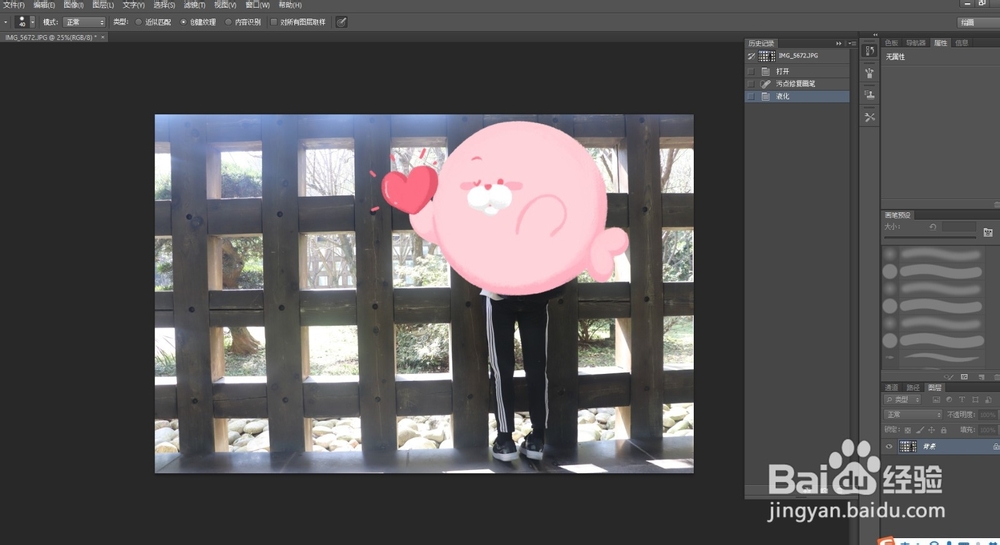Toggle history brush source box beside 污点修复画笔
The image size is (1000, 545).
click(751, 84)
